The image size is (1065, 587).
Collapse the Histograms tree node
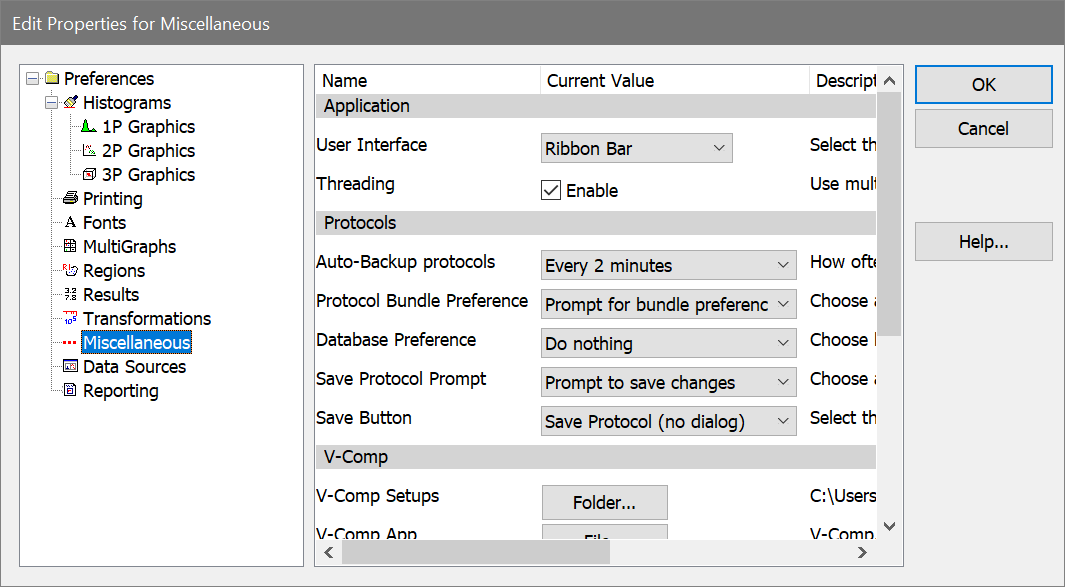[51, 103]
